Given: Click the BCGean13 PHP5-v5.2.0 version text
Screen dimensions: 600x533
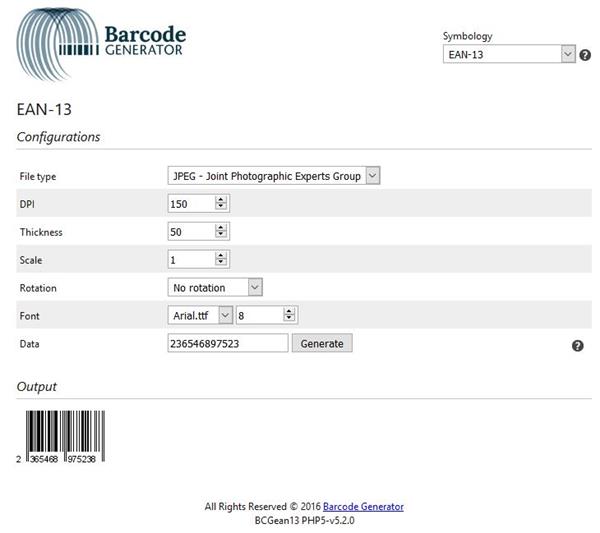Looking at the screenshot, I should pos(305,520).
